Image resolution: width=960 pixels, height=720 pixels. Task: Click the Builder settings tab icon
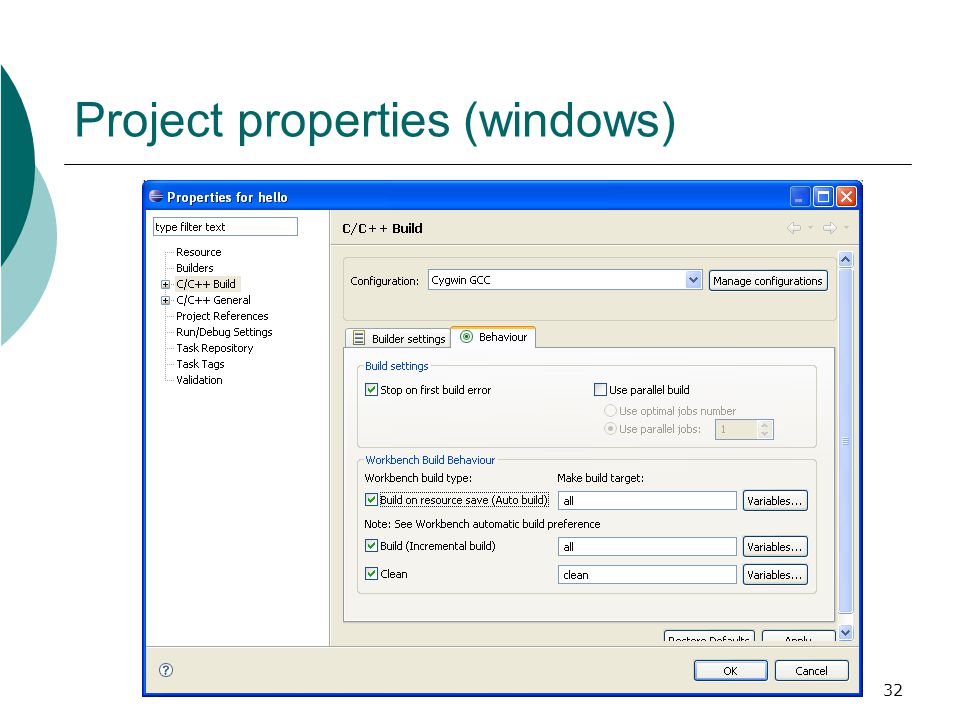click(x=359, y=338)
